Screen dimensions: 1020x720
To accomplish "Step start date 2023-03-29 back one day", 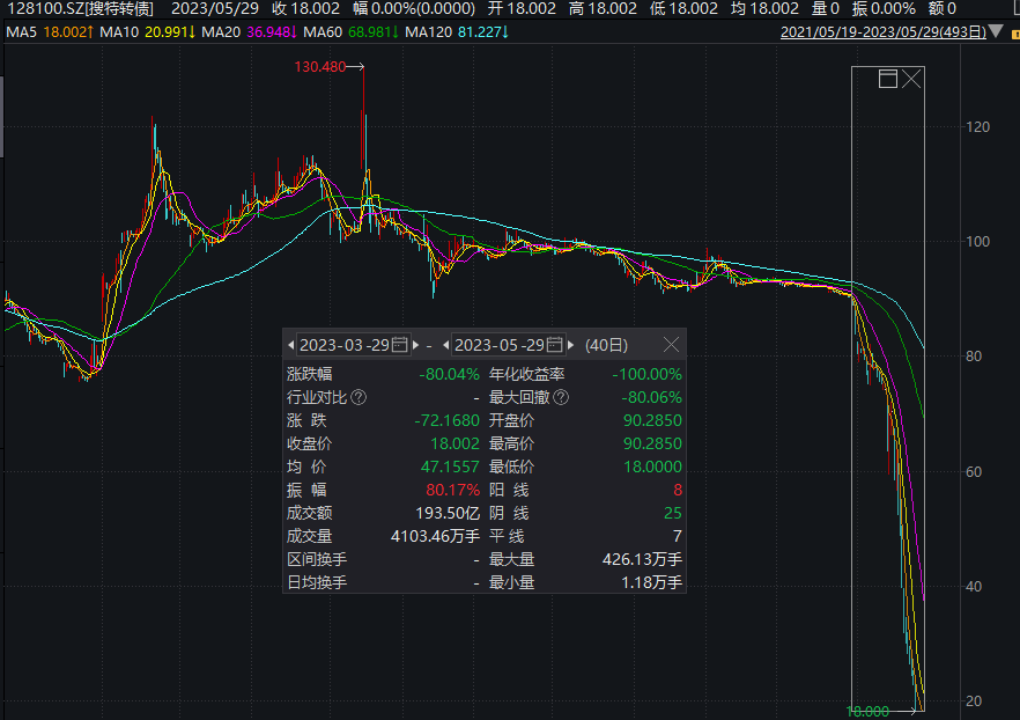I will click(x=291, y=345).
